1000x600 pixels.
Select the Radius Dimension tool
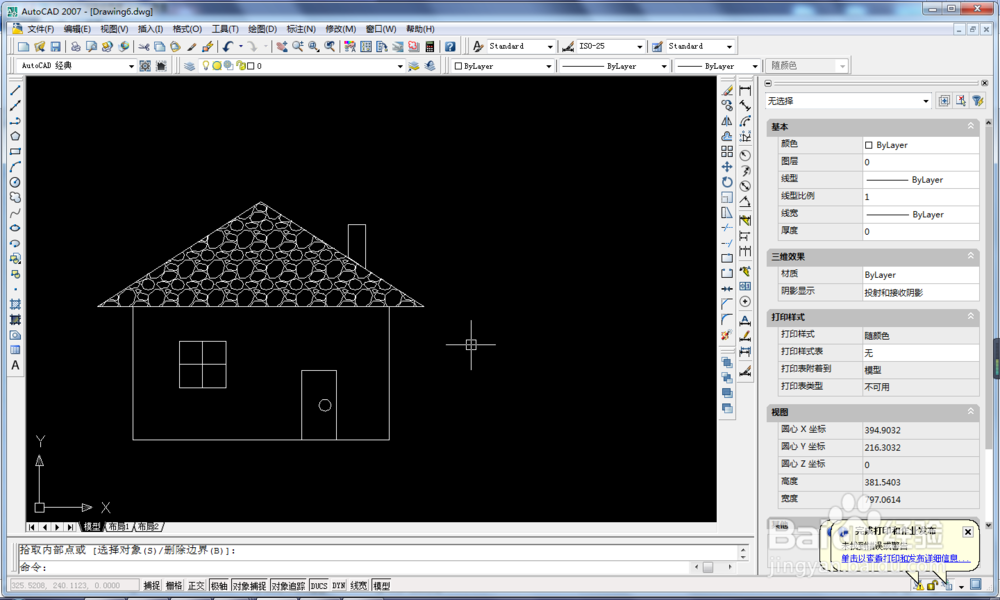[x=745, y=156]
